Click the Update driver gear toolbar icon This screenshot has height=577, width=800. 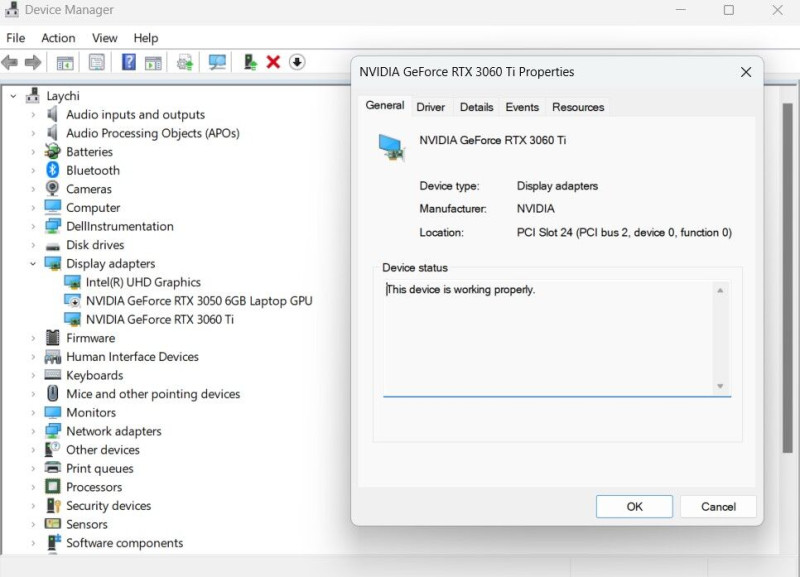(x=185, y=63)
